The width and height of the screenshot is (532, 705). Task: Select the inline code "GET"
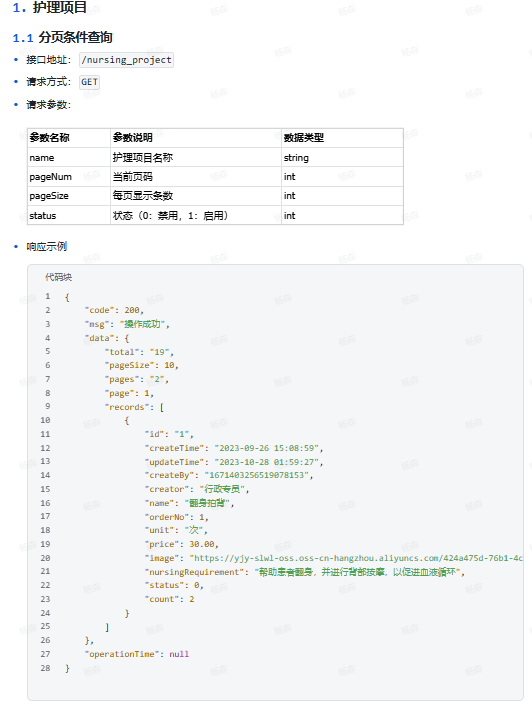click(x=89, y=82)
